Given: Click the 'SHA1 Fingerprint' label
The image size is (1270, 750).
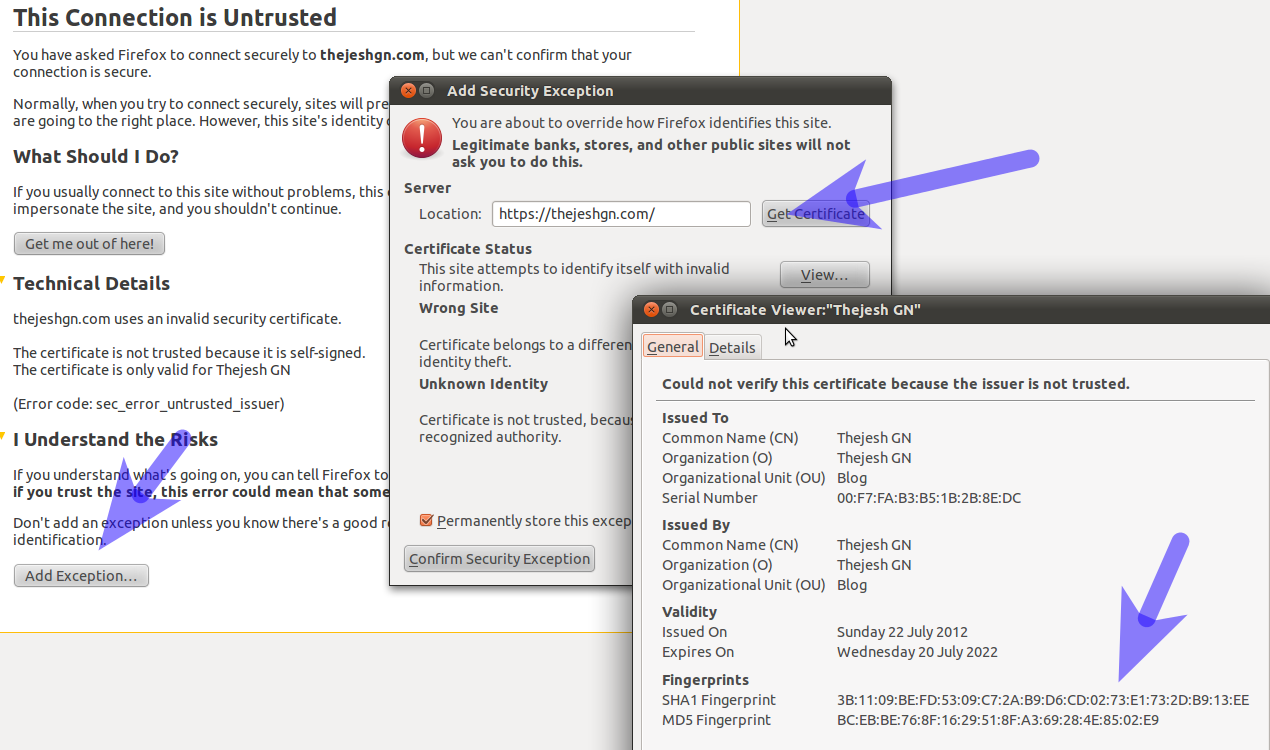Looking at the screenshot, I should (719, 700).
